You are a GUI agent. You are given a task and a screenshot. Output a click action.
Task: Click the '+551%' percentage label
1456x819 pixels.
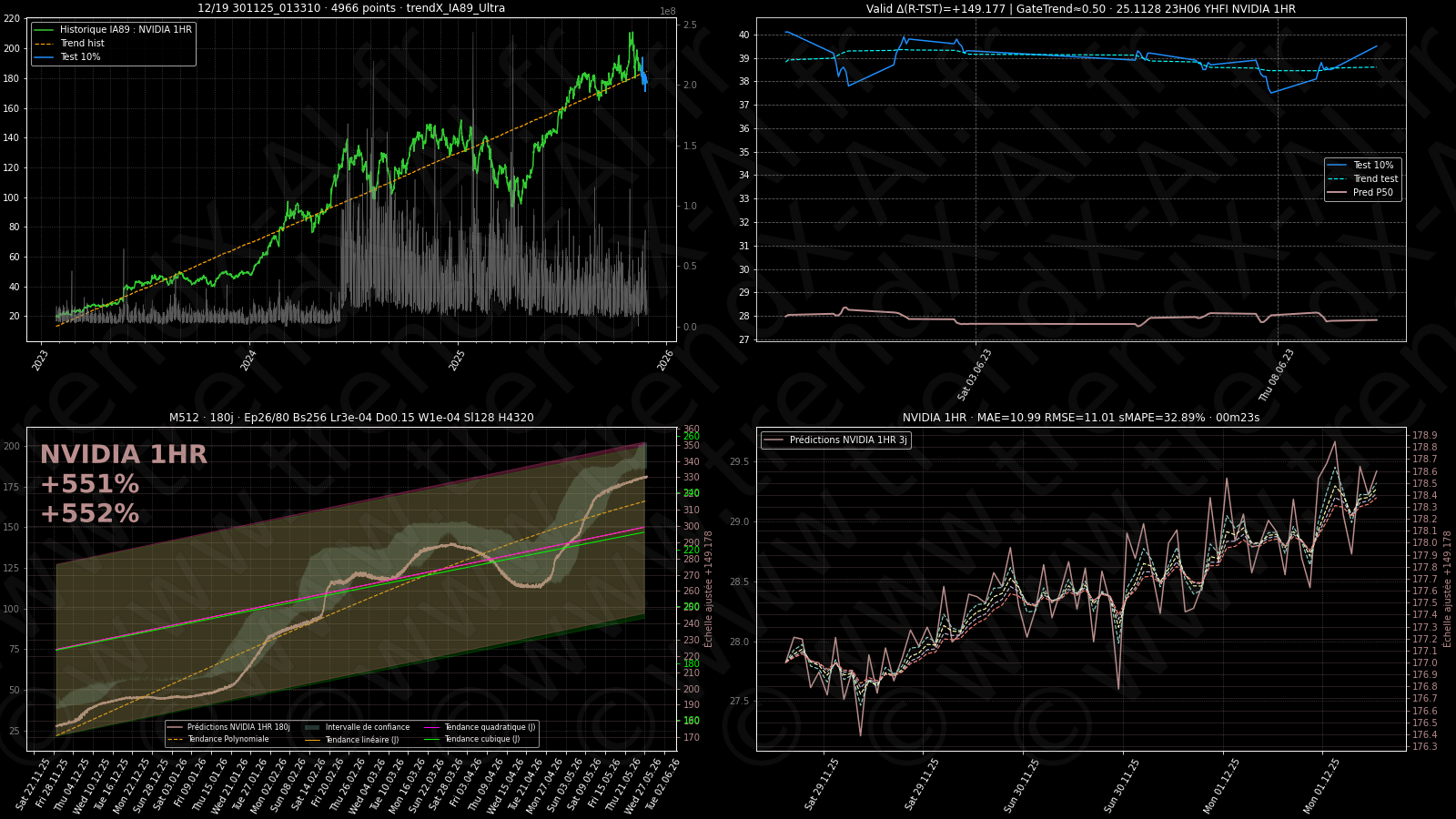click(x=89, y=484)
